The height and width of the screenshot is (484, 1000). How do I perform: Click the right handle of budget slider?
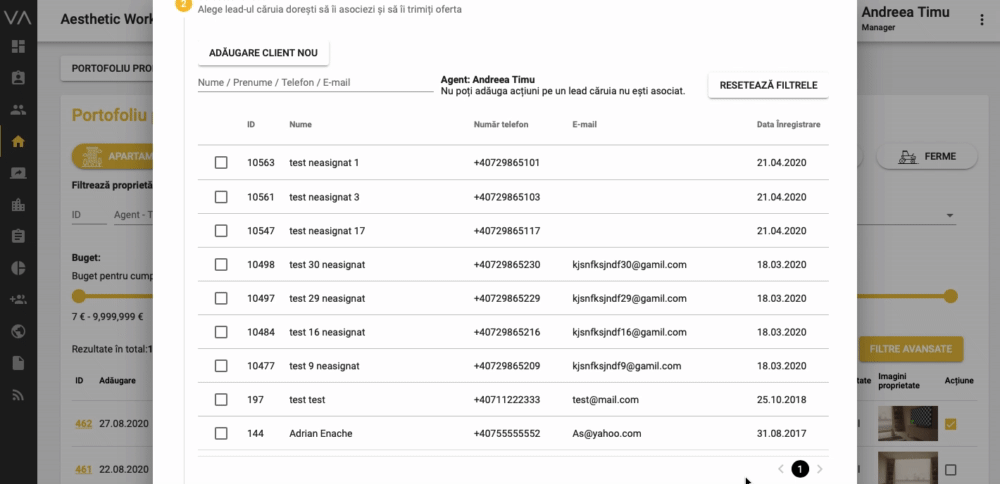950,296
